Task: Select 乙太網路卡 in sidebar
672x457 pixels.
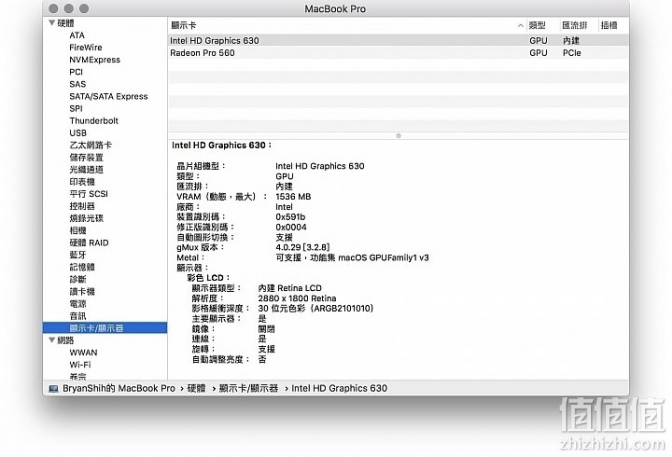Action: click(90, 145)
